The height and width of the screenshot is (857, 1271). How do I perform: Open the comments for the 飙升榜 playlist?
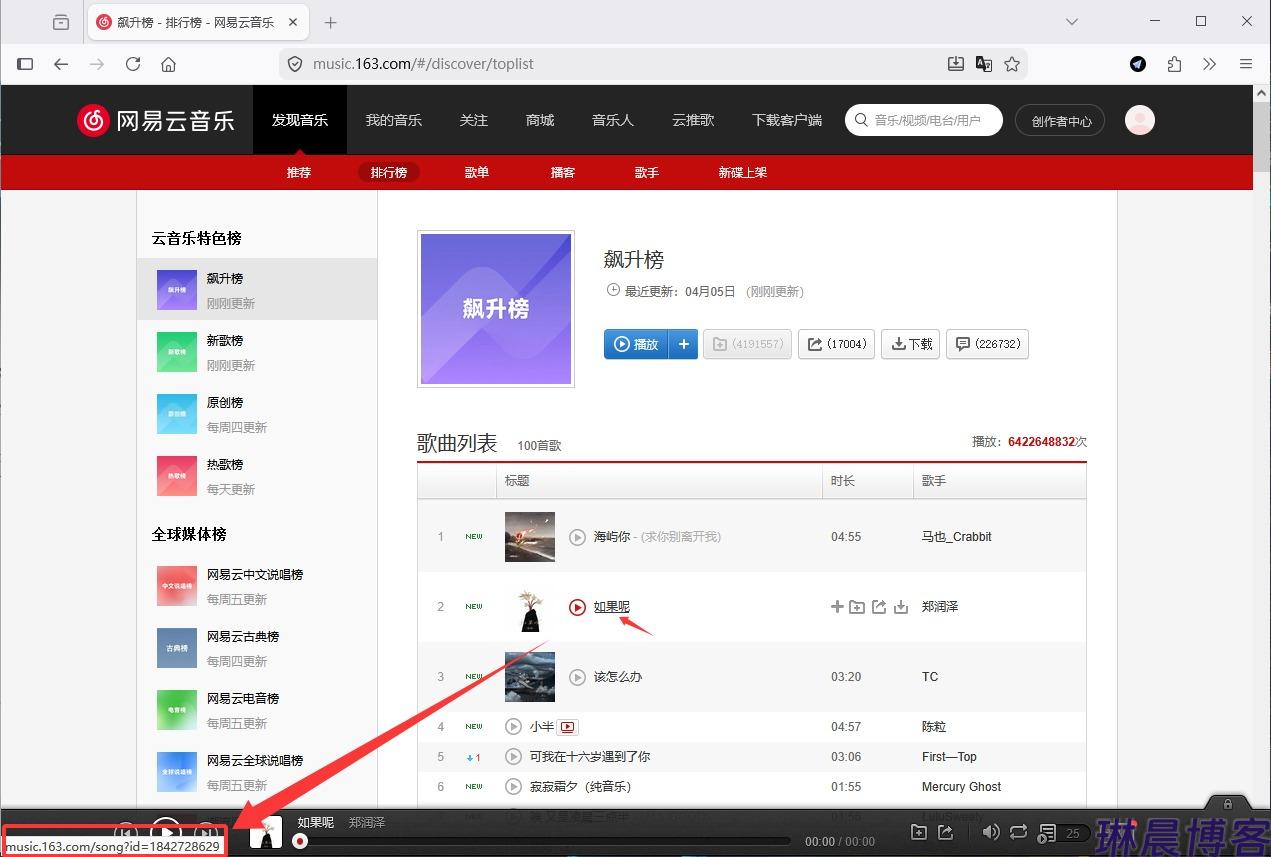pyautogui.click(x=987, y=344)
